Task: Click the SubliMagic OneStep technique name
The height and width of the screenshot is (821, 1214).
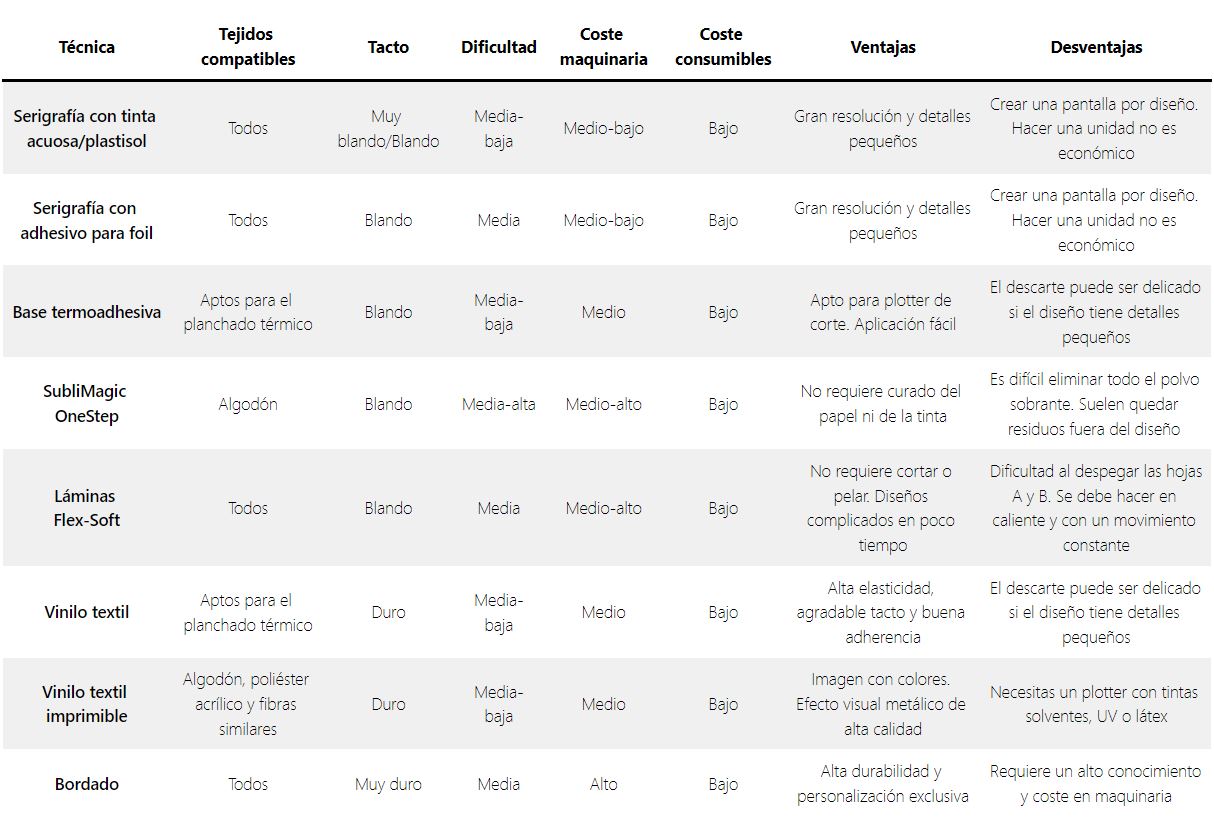Action: coord(85,403)
